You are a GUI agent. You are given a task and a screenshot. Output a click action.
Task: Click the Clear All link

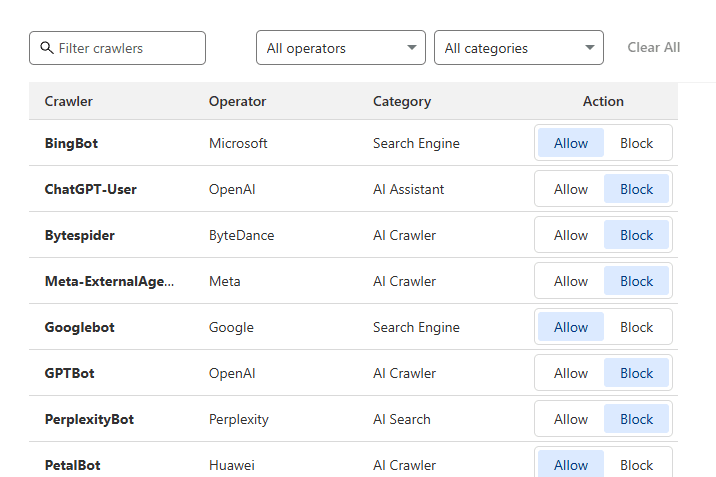(653, 47)
